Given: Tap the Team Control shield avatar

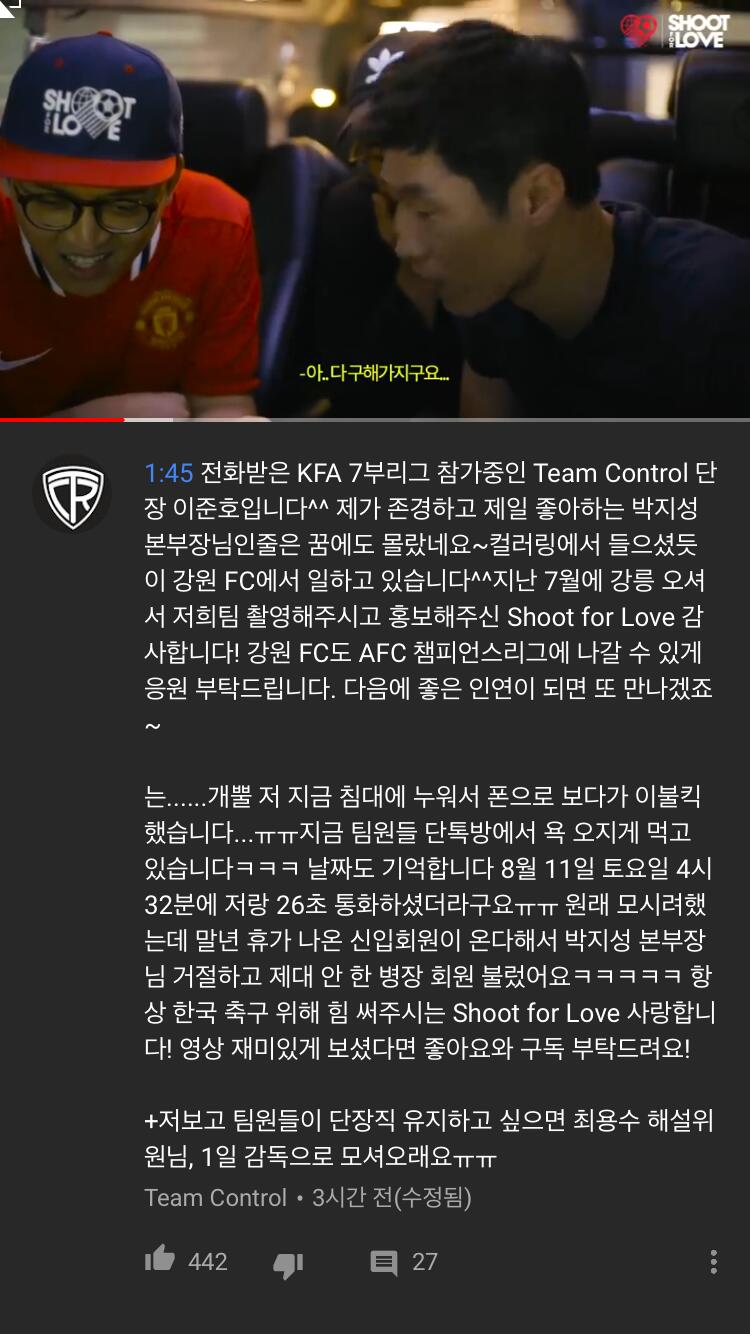Looking at the screenshot, I should pyautogui.click(x=72, y=494).
